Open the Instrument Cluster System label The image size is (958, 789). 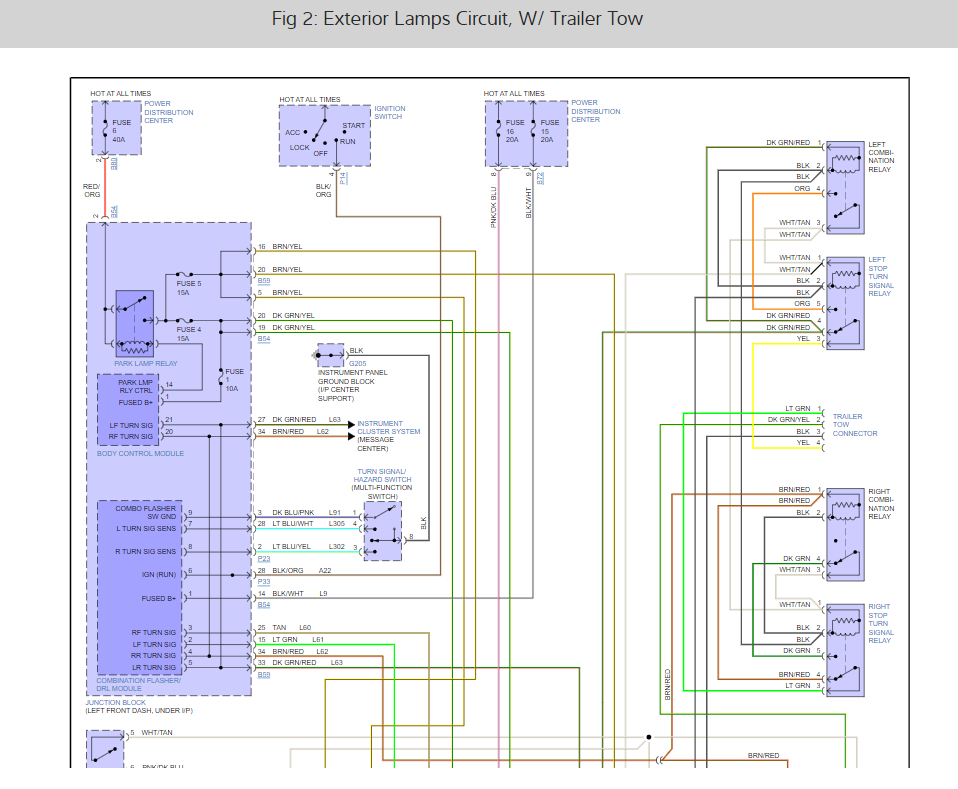tap(388, 432)
